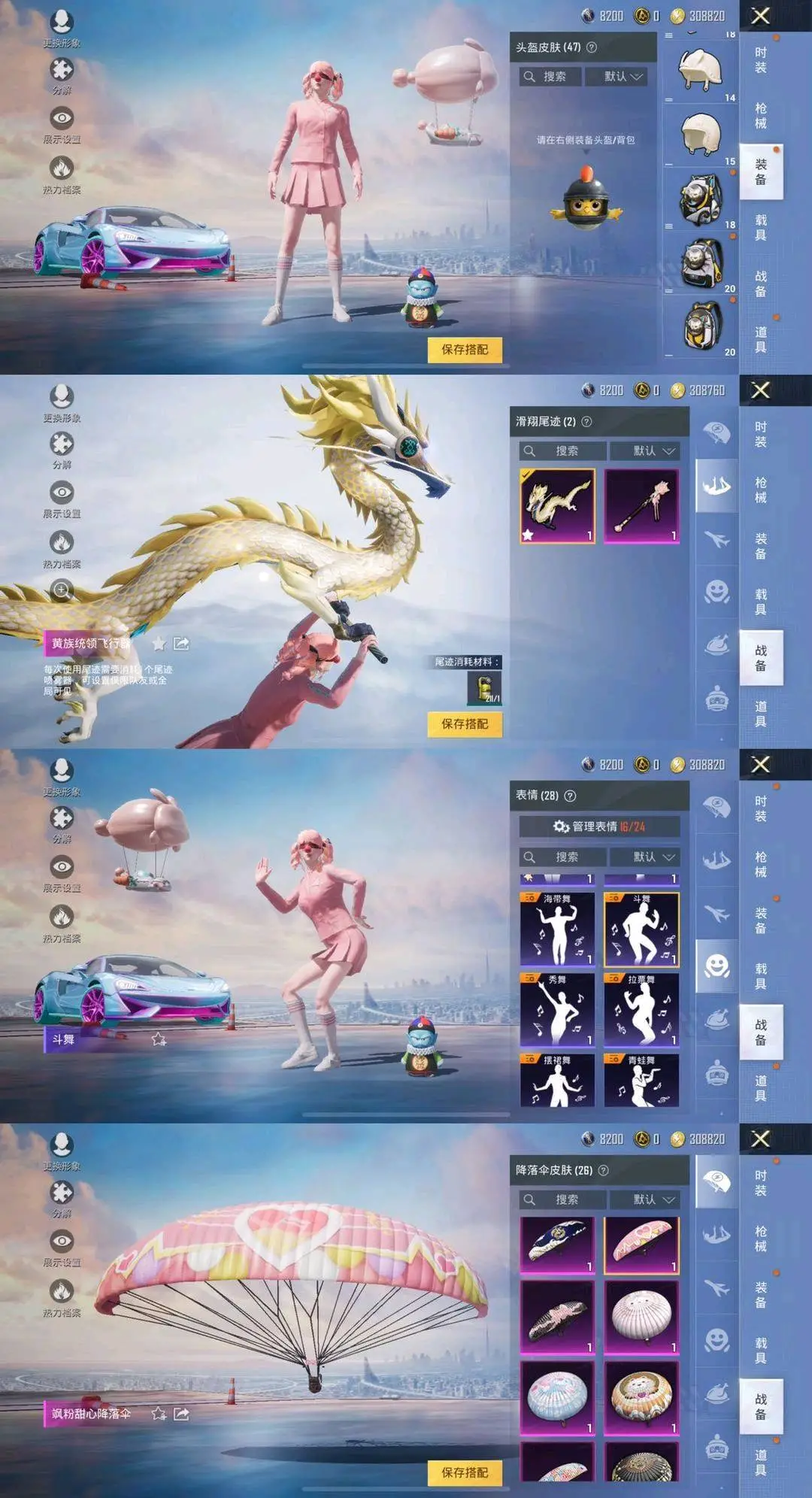
Task: Click the help icon beside 滑翔尾迹 (2)
Action: pos(587,422)
